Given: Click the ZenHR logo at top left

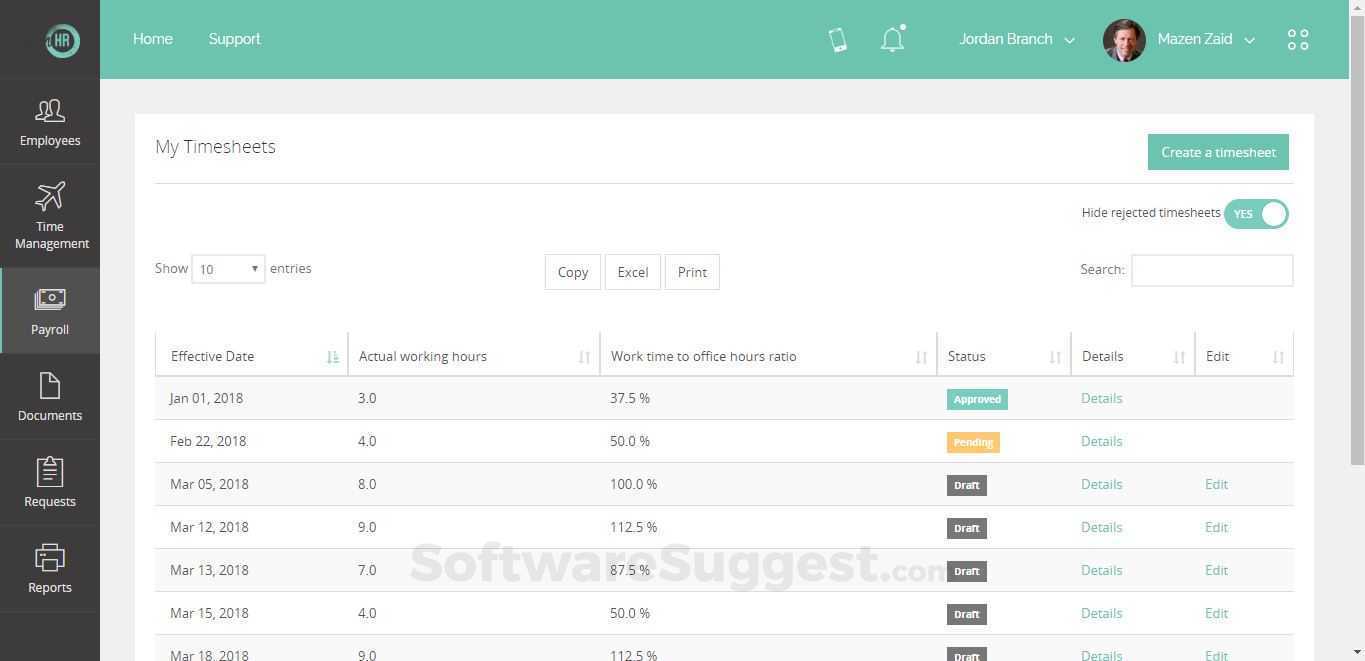Looking at the screenshot, I should click(x=62, y=39).
